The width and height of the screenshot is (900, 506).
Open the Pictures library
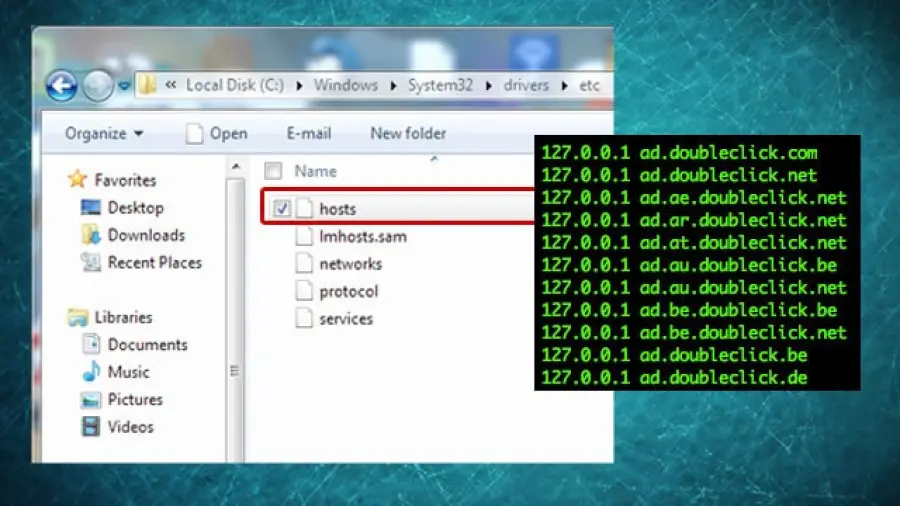135,400
